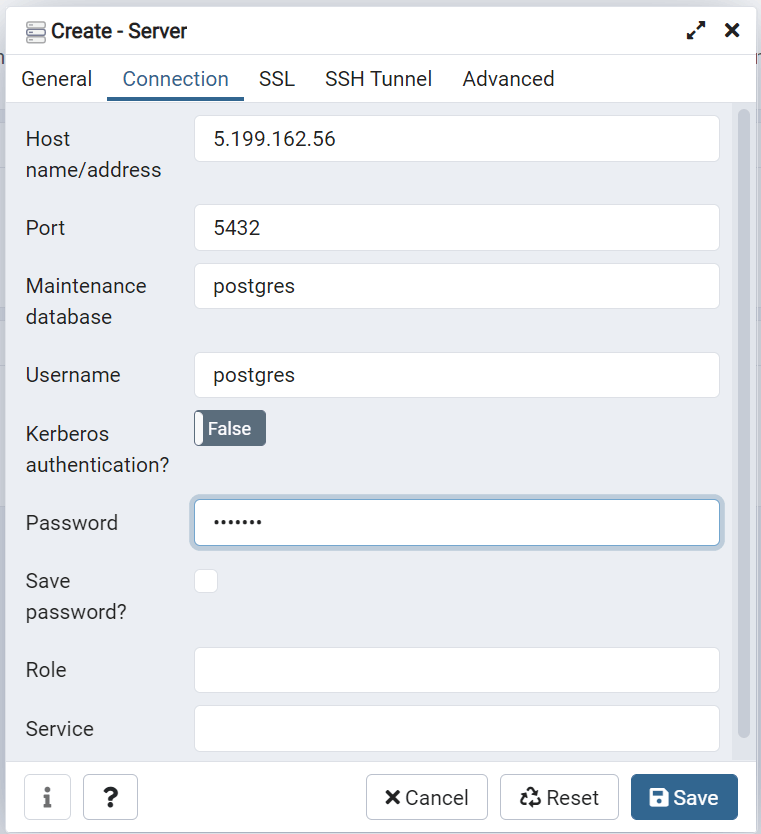The height and width of the screenshot is (834, 761).
Task: Enable the Save password checkbox
Action: click(x=205, y=580)
